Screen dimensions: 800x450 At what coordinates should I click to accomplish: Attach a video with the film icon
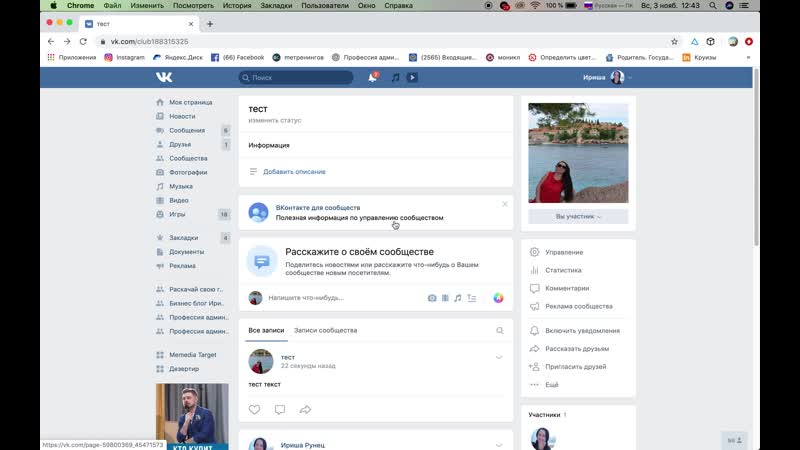pyautogui.click(x=445, y=298)
